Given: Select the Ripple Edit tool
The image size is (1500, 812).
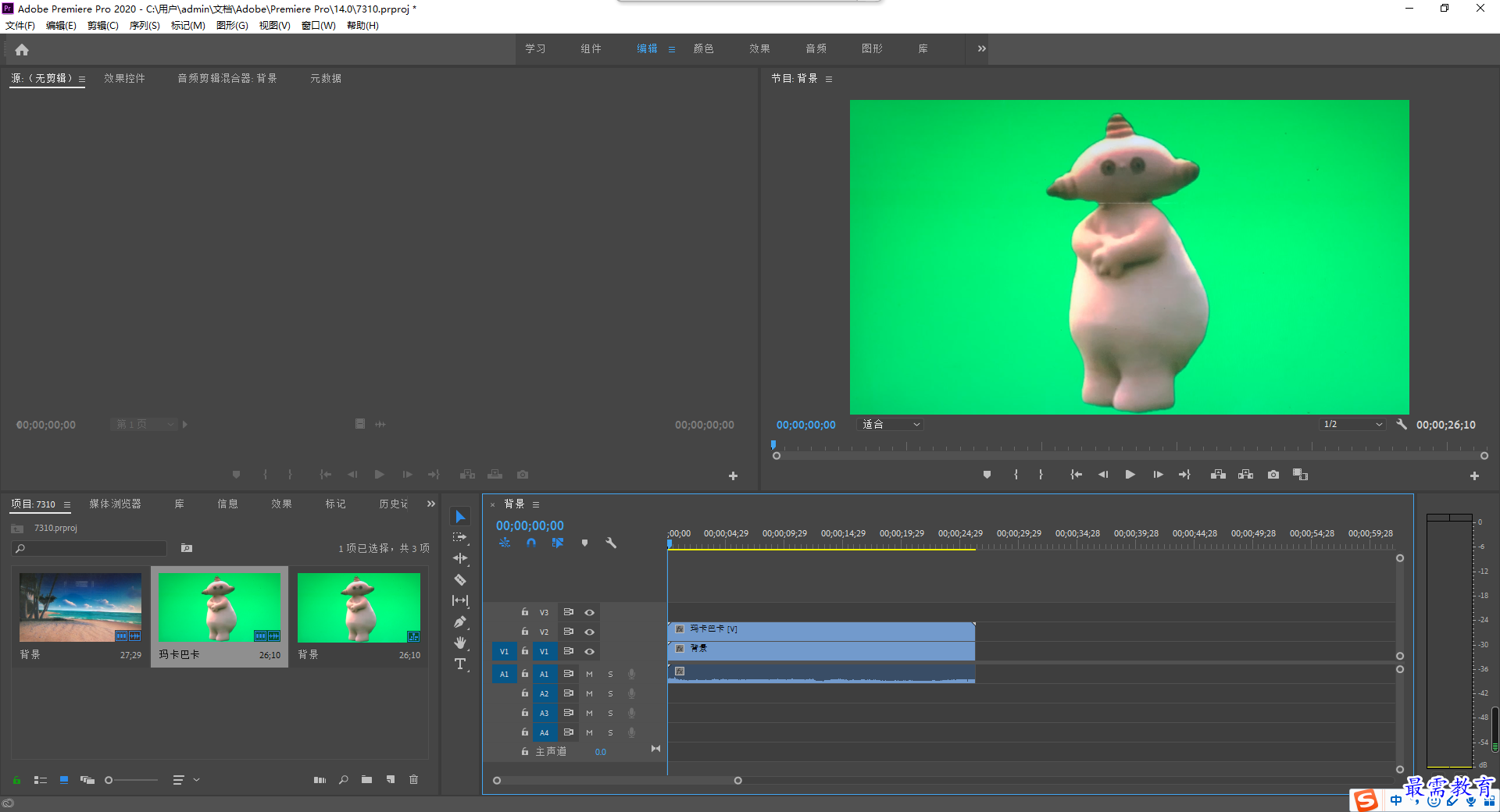Looking at the screenshot, I should pos(460,558).
